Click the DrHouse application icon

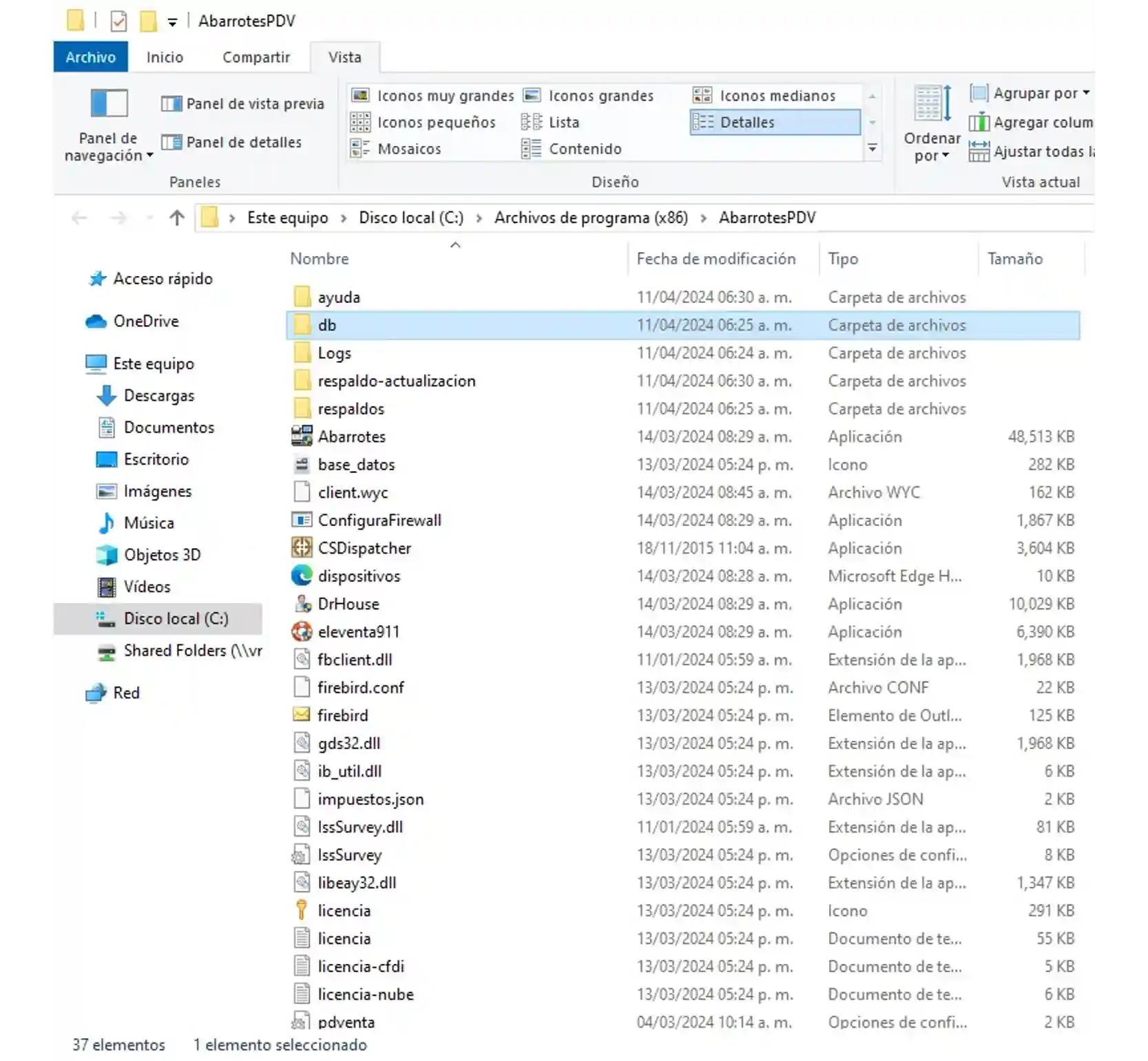pos(302,604)
